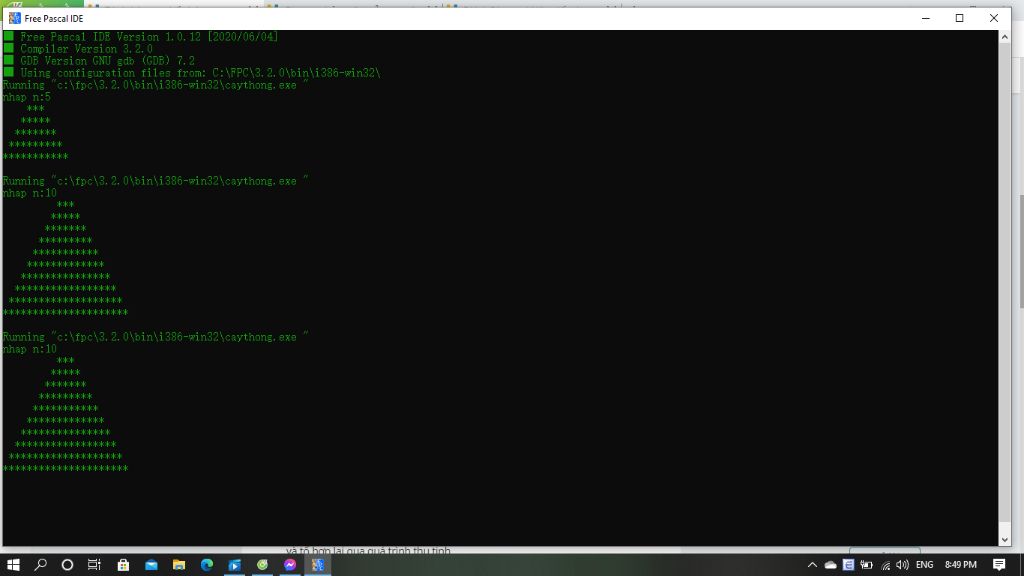Click the Free Pascal IDE title bar icon

pos(14,18)
